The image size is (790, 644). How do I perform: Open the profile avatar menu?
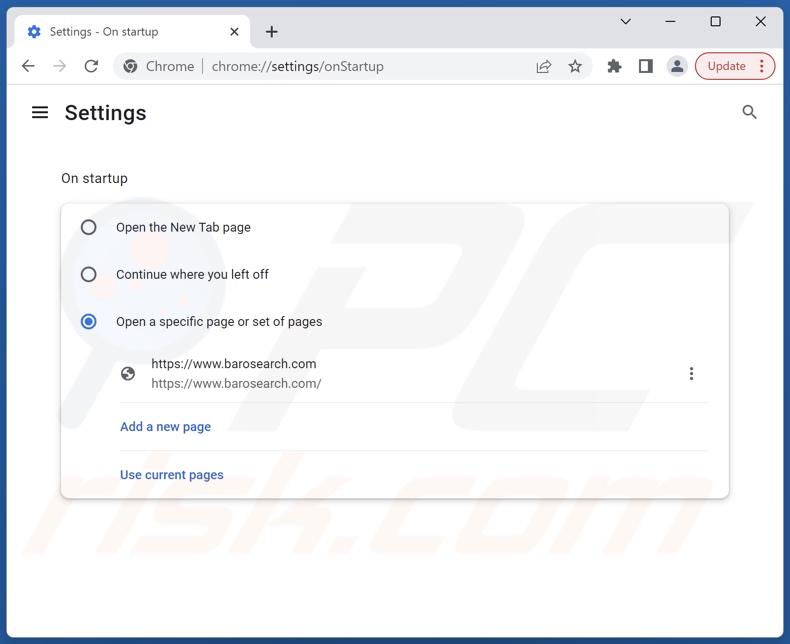[677, 66]
